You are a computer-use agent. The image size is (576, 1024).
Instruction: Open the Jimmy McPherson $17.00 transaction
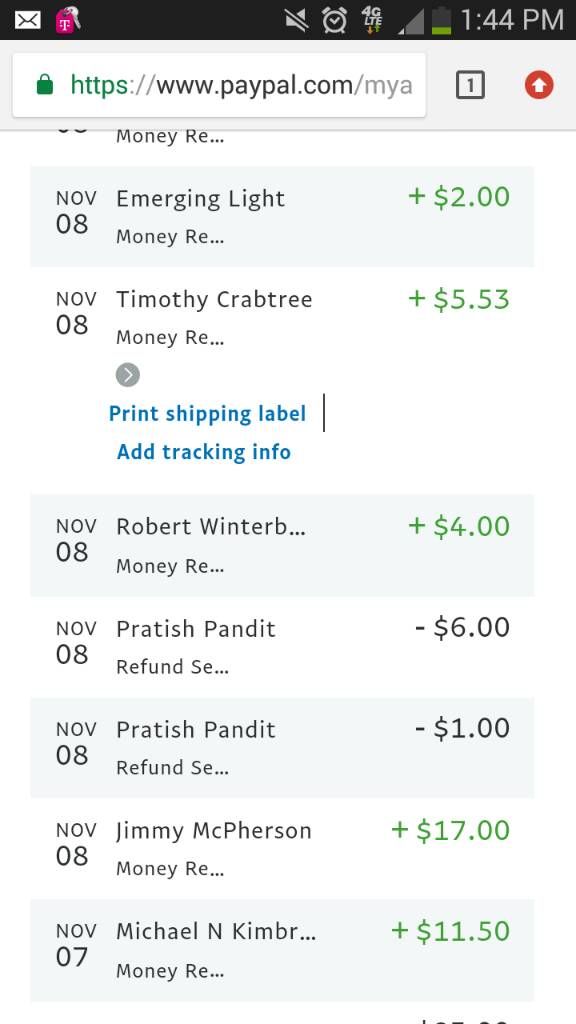coord(282,848)
